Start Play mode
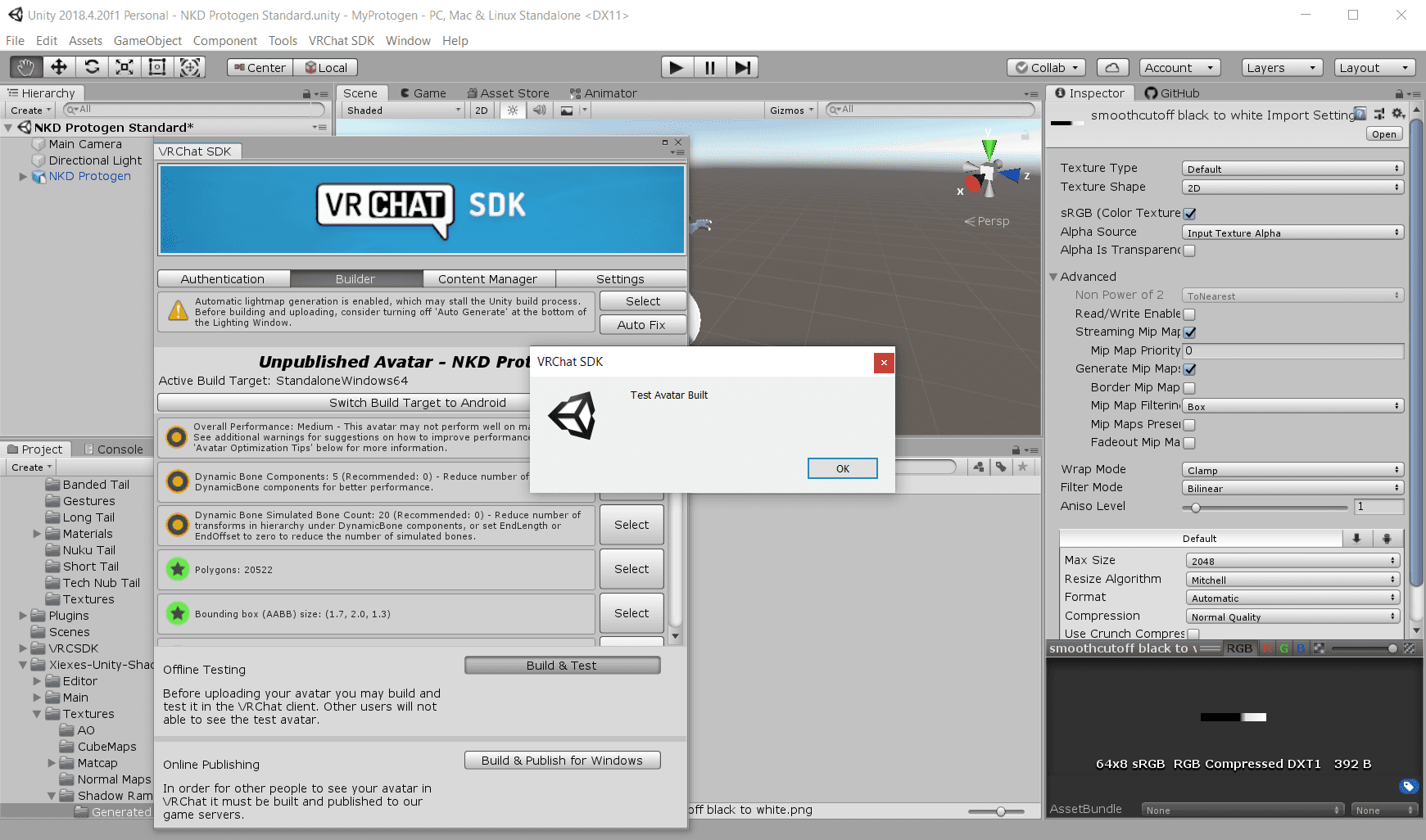 pos(677,67)
